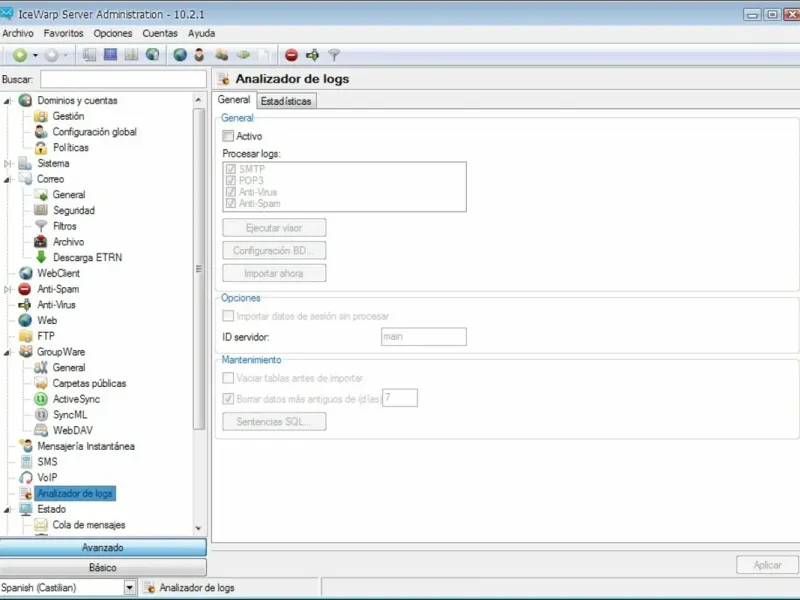This screenshot has height=600, width=800.
Task: Open FTP settings in the tree
Action: point(45,336)
